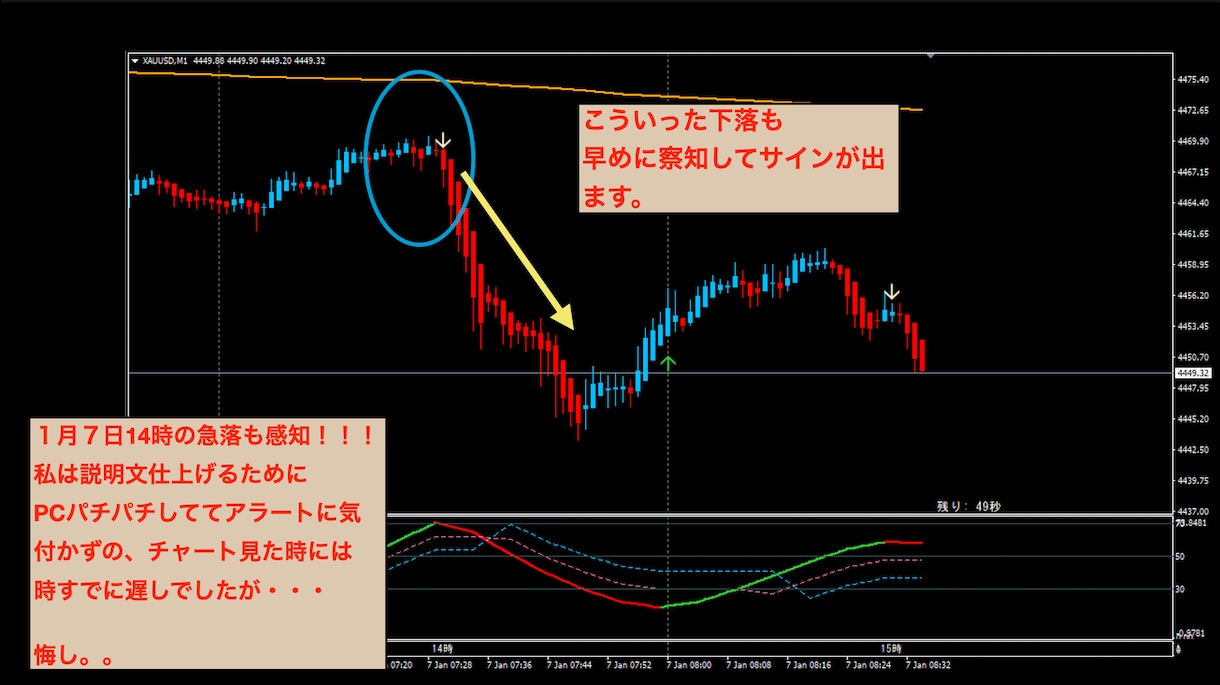The width and height of the screenshot is (1220, 685).
Task: Click the 4453.45 price axis label
Action: [1194, 326]
